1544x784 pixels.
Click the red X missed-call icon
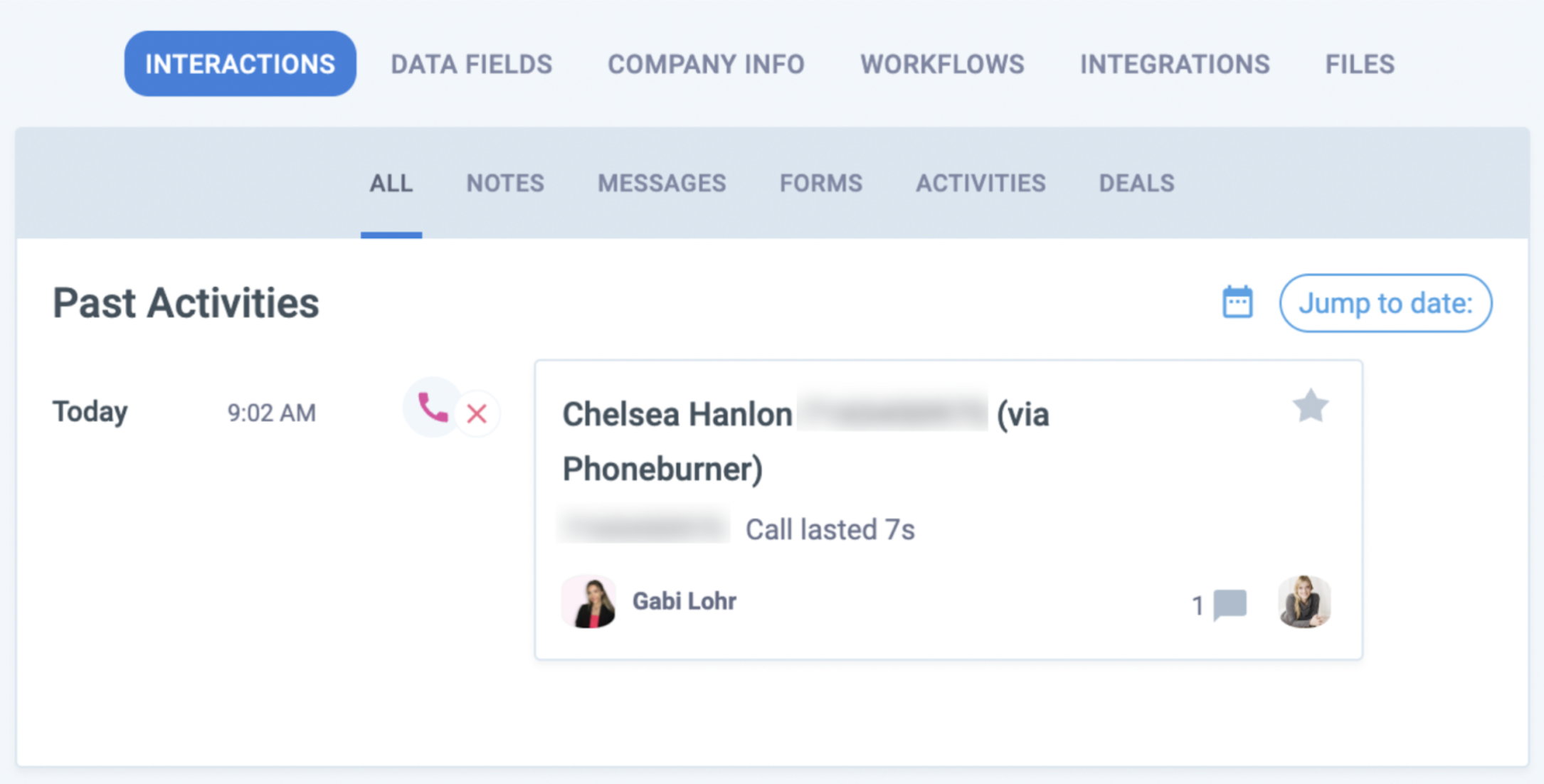tap(477, 413)
